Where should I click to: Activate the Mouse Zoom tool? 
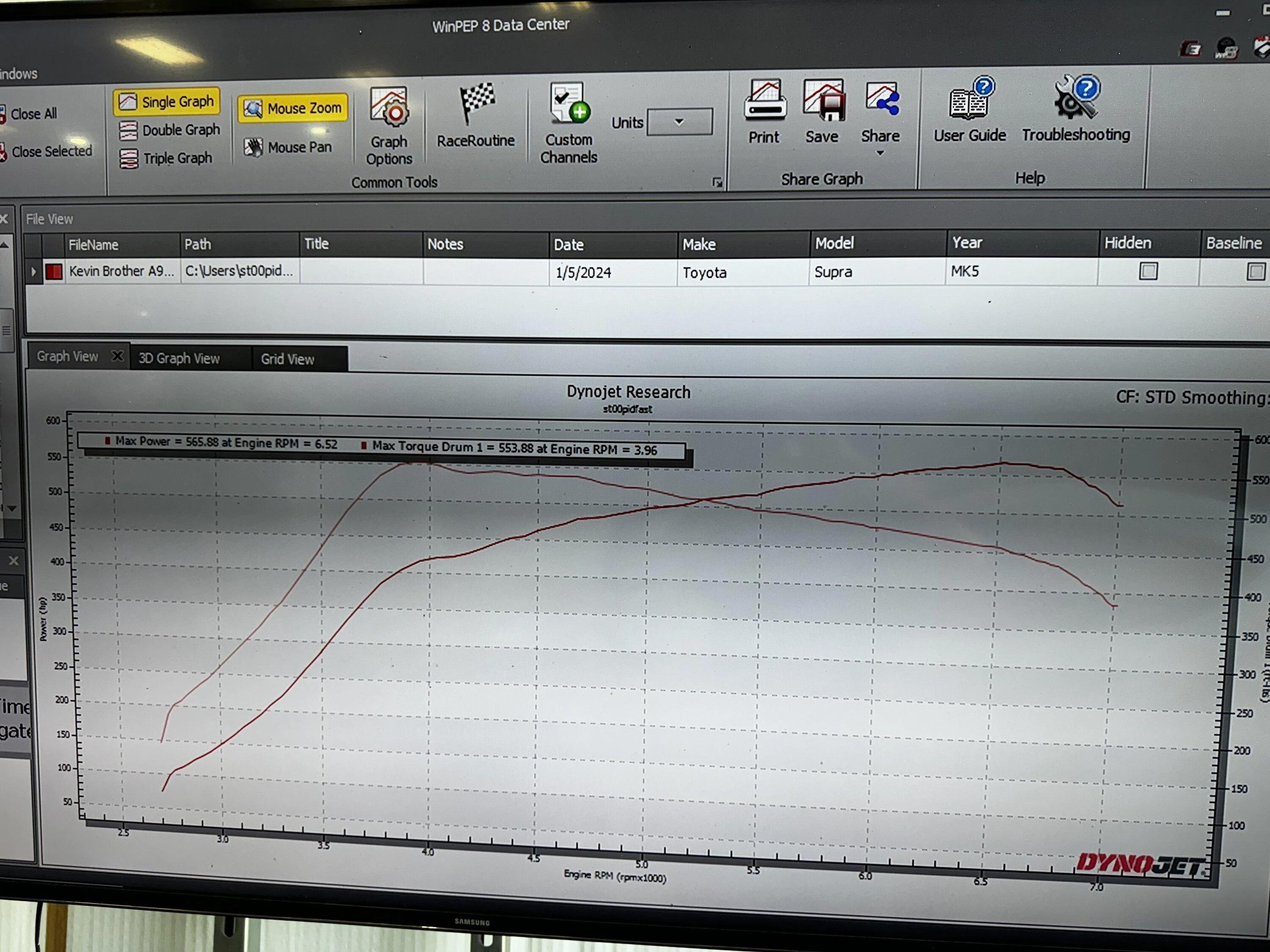[x=293, y=108]
